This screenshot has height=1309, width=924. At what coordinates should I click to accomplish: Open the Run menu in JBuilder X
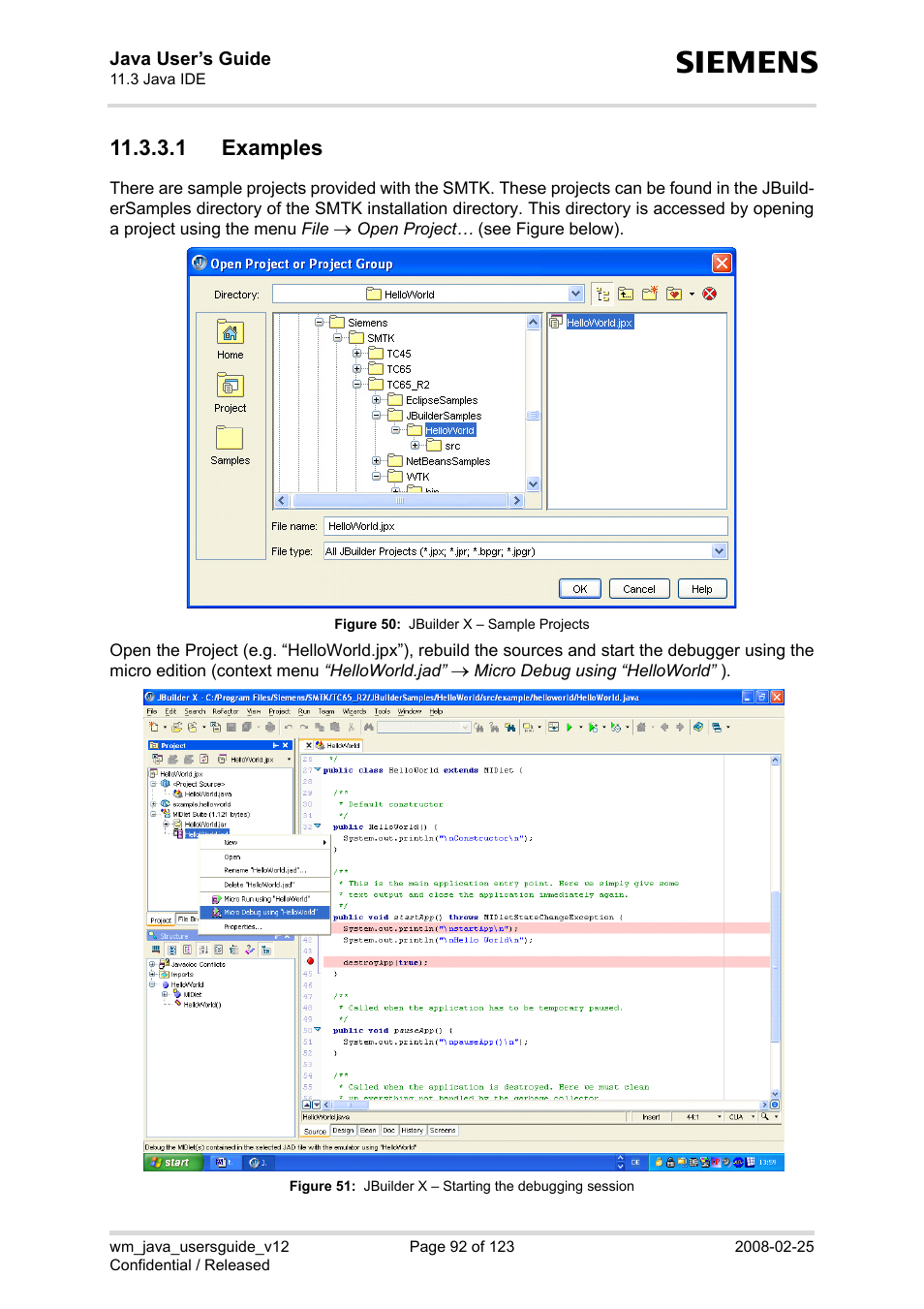point(304,711)
